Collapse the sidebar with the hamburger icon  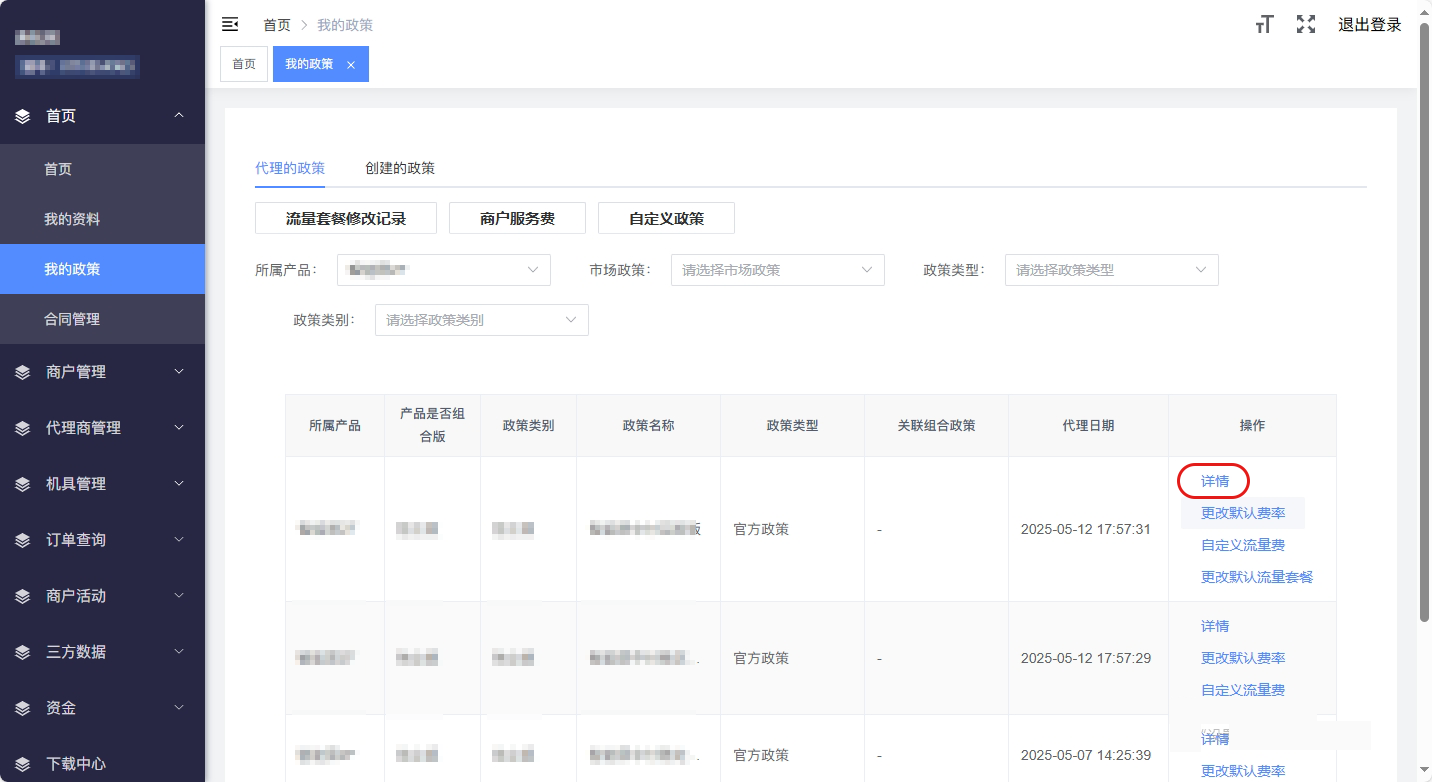point(230,25)
